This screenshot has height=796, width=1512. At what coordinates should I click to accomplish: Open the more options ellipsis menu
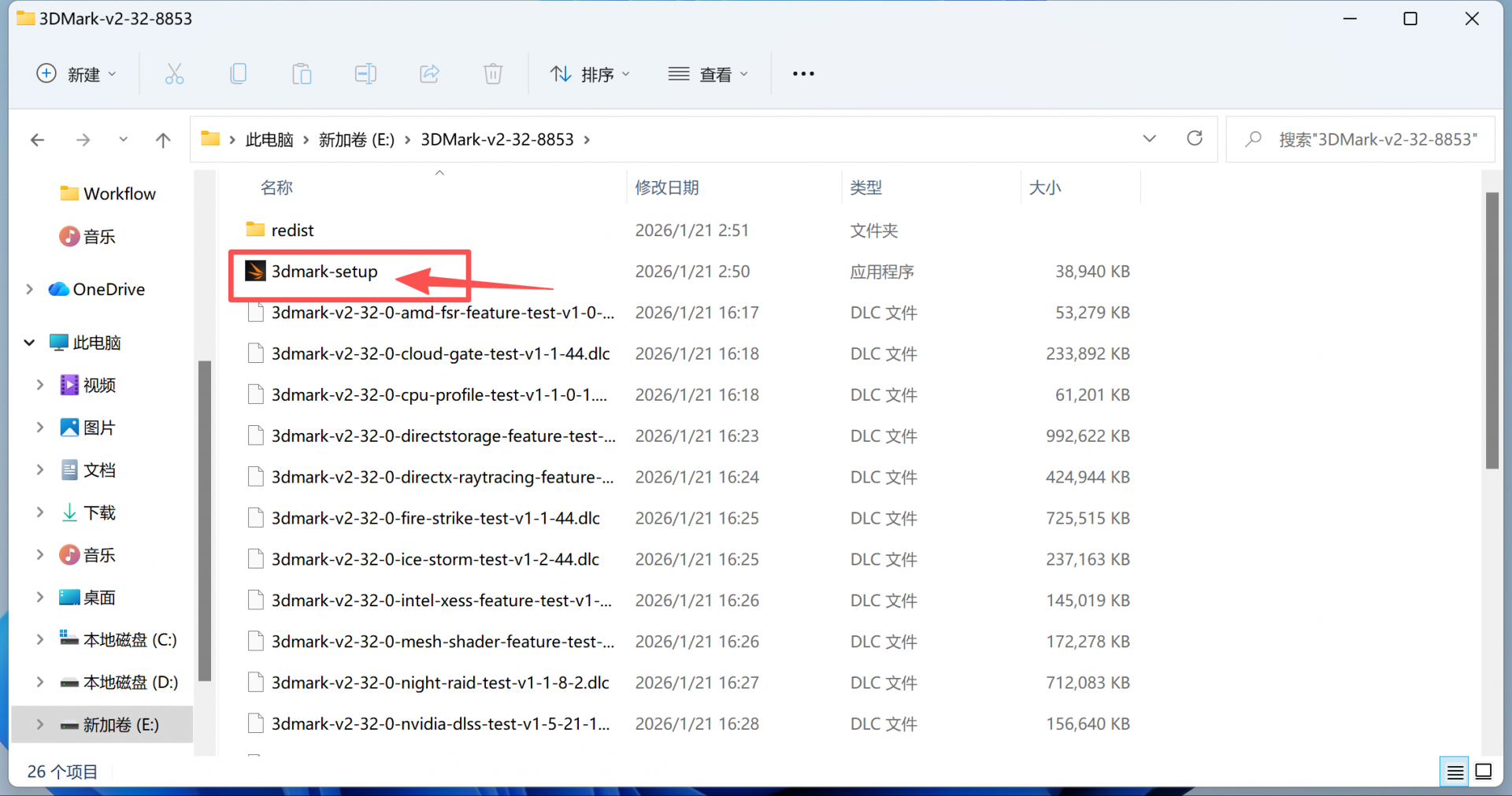tap(803, 74)
